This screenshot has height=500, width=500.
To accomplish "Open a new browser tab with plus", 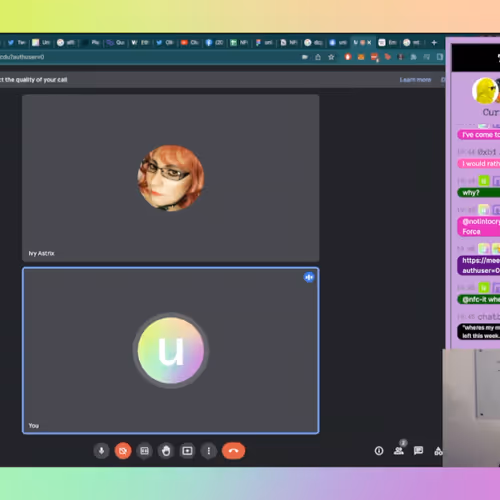I will [x=434, y=43].
